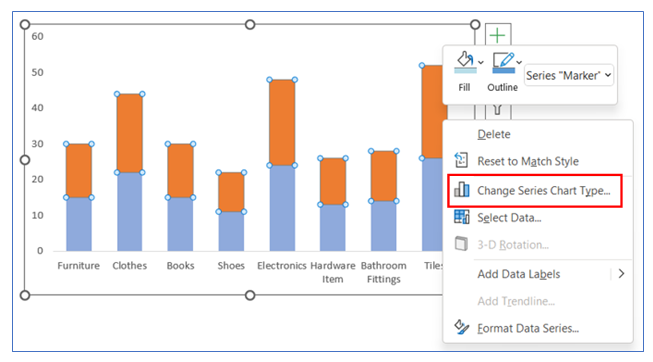Click the Change Series Chart Type icon
Image resolution: width=653 pixels, height=362 pixels.
[x=462, y=190]
